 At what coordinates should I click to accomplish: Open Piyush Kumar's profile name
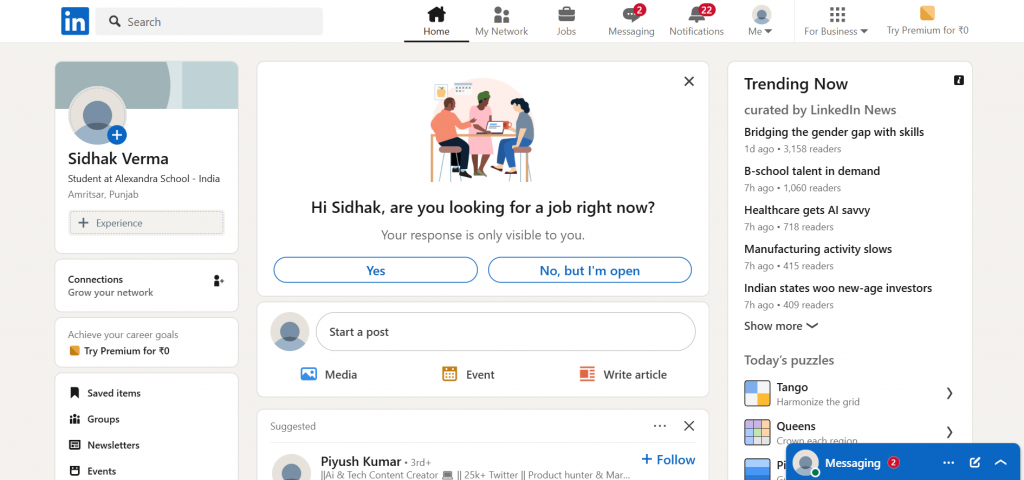[361, 462]
